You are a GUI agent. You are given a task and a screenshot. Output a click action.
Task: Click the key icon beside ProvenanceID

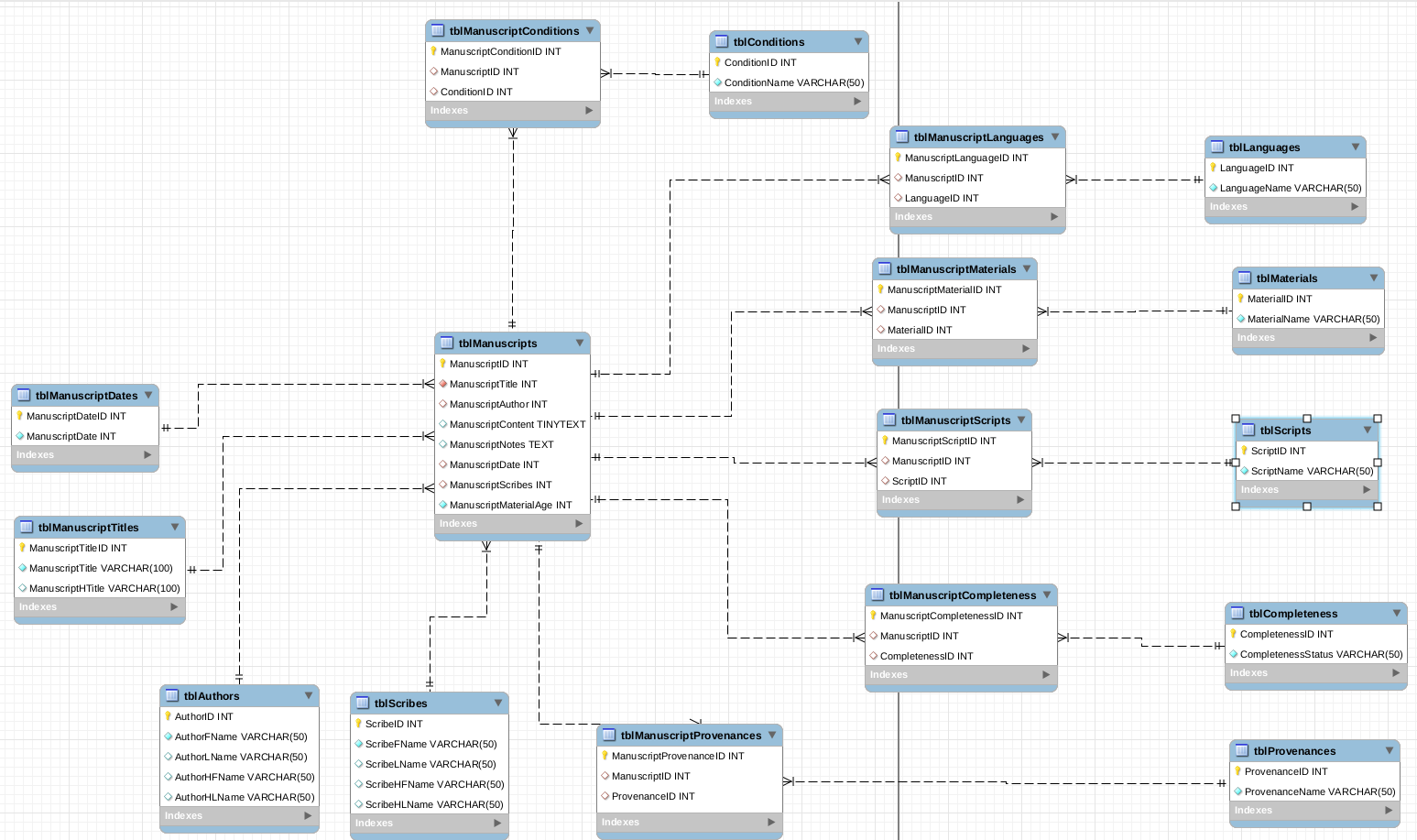click(1239, 771)
